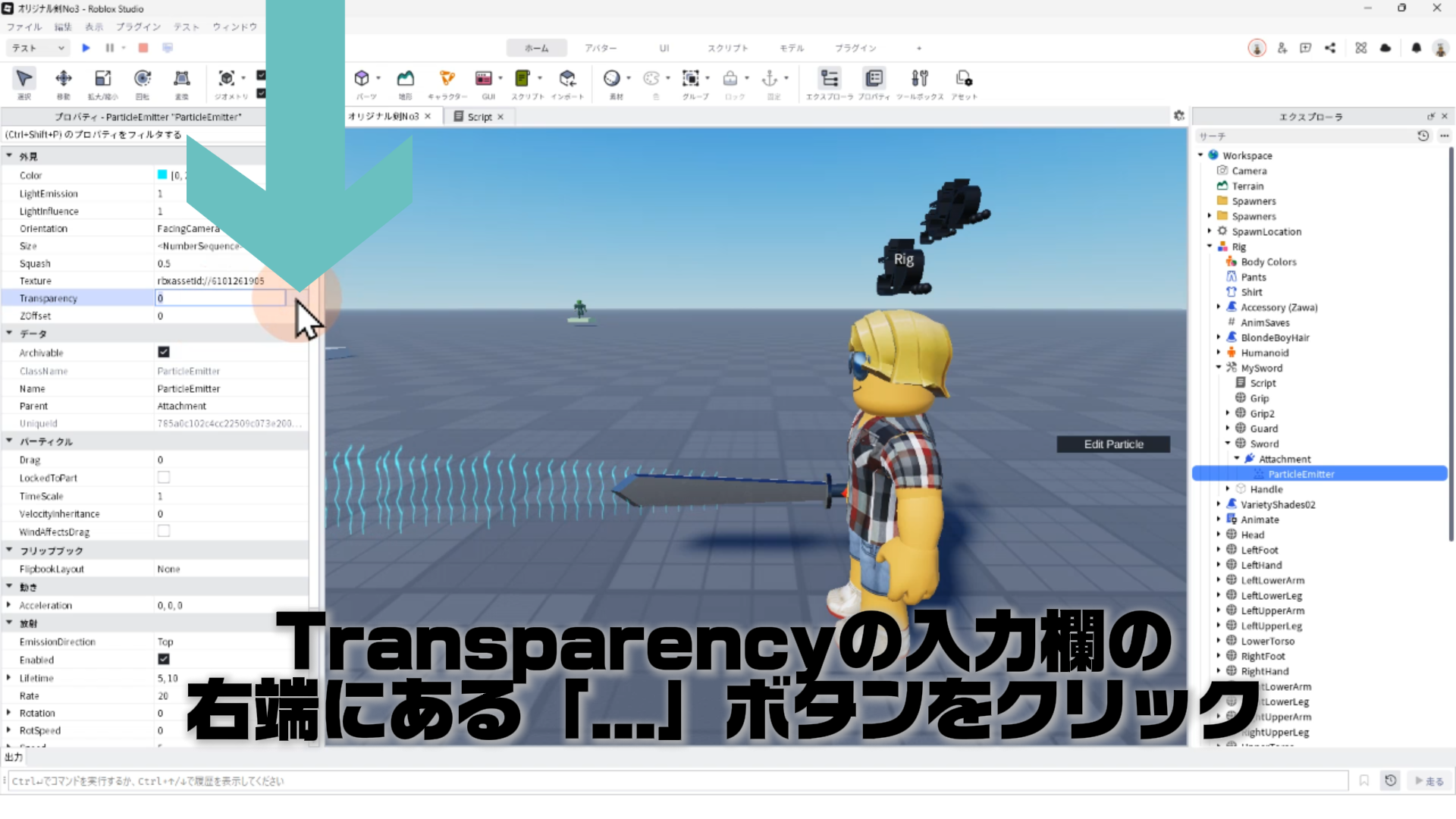The height and width of the screenshot is (819, 1456).
Task: Expand the Handle item in Explorer
Action: tap(1228, 489)
